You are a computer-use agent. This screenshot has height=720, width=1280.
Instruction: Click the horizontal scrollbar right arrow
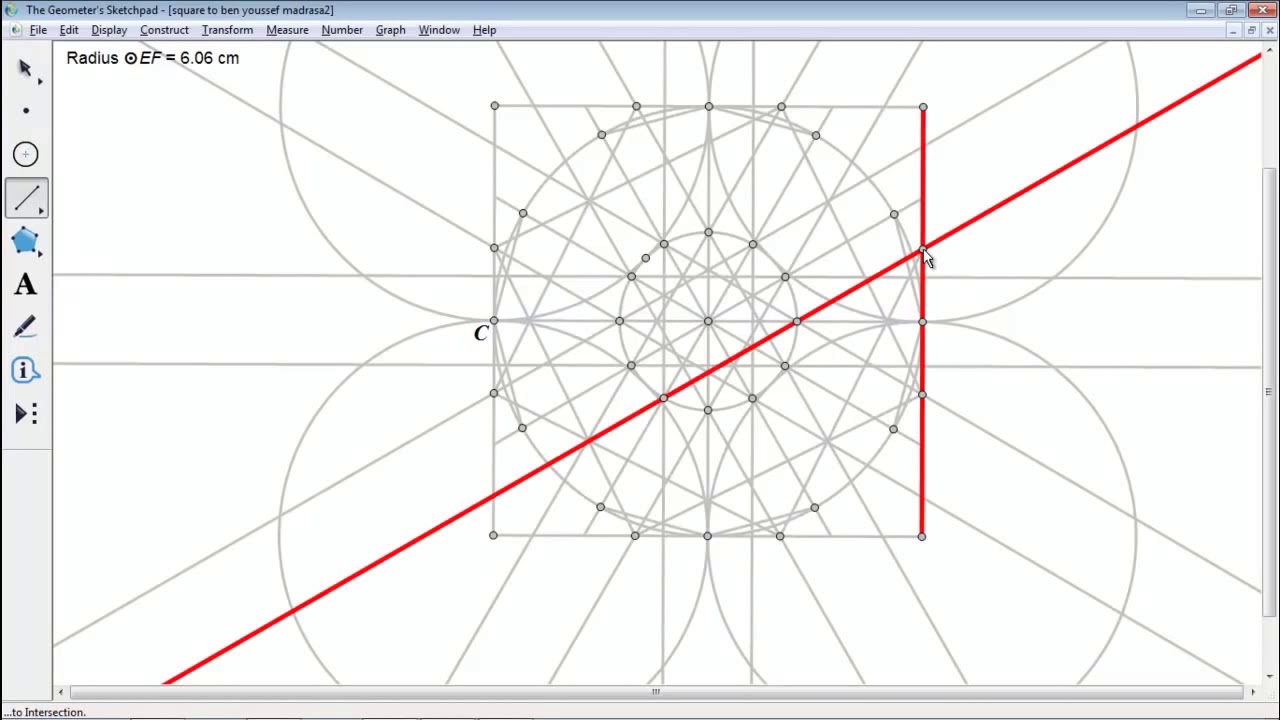pos(1253,691)
